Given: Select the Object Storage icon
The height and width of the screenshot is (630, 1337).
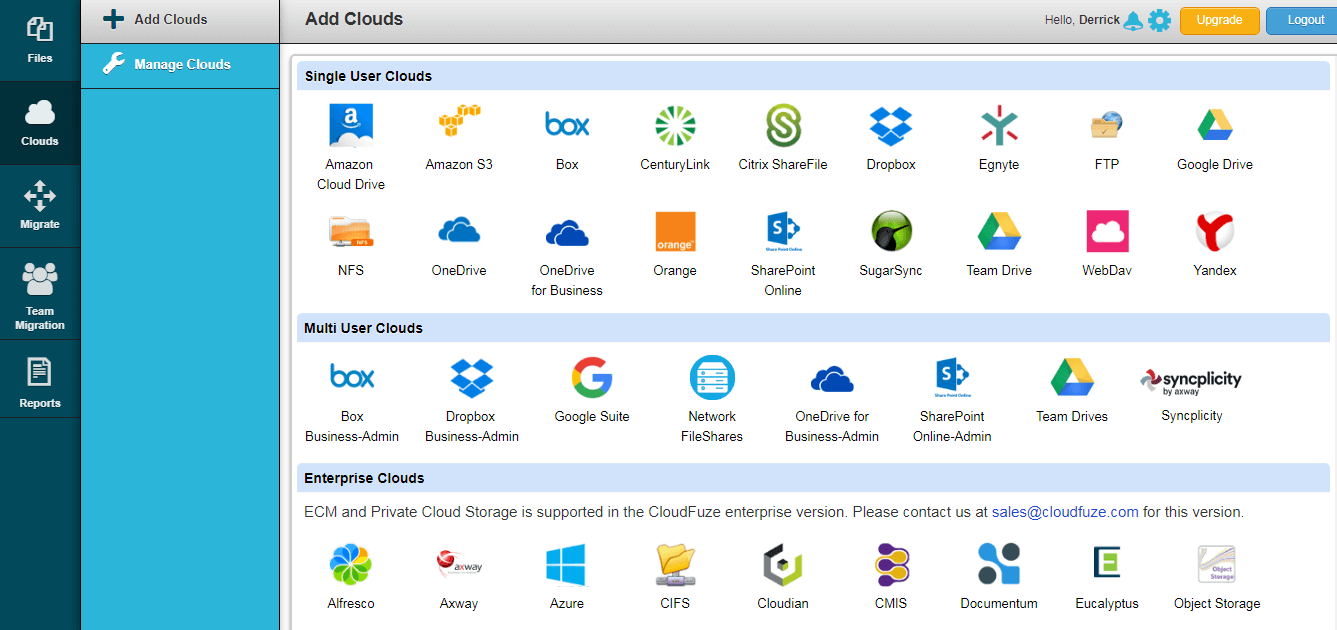Looking at the screenshot, I should [1217, 565].
